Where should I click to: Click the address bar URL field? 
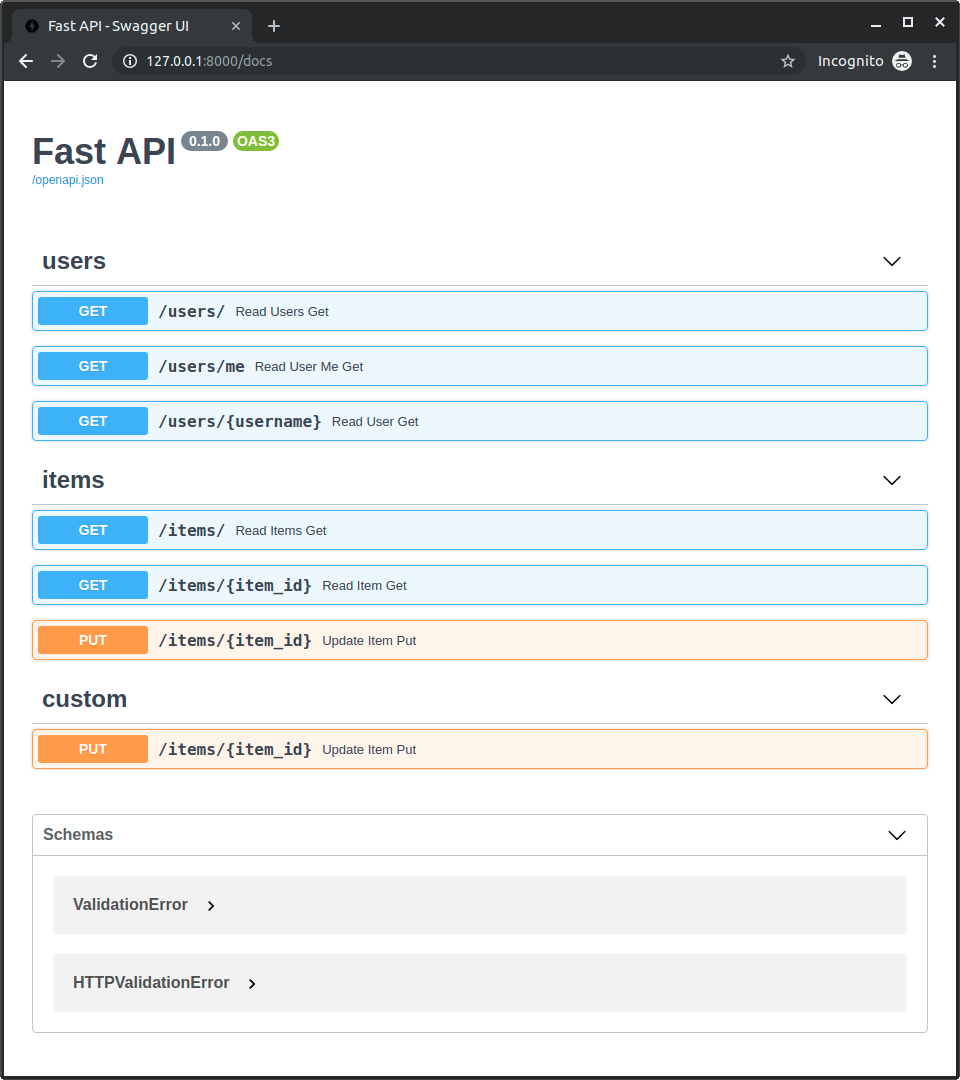point(450,61)
